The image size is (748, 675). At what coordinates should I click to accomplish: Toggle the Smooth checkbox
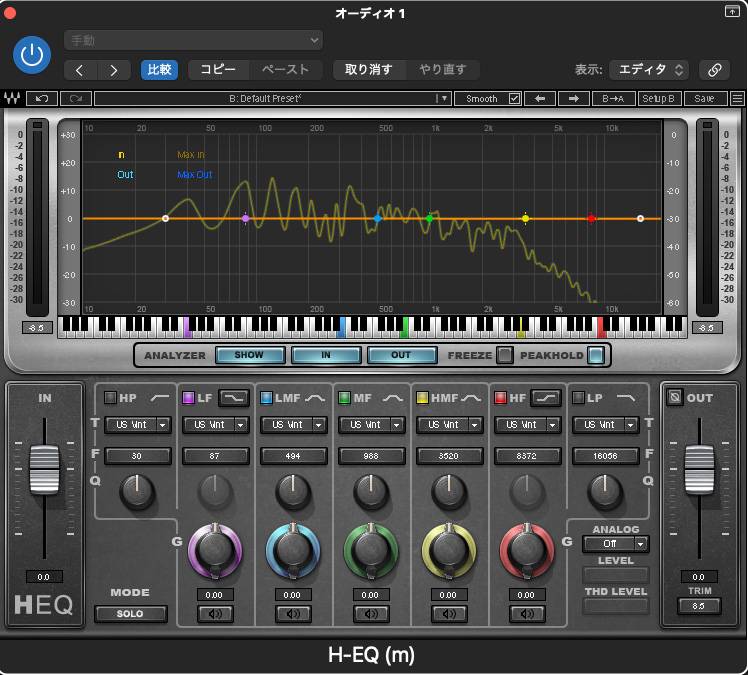[x=514, y=99]
